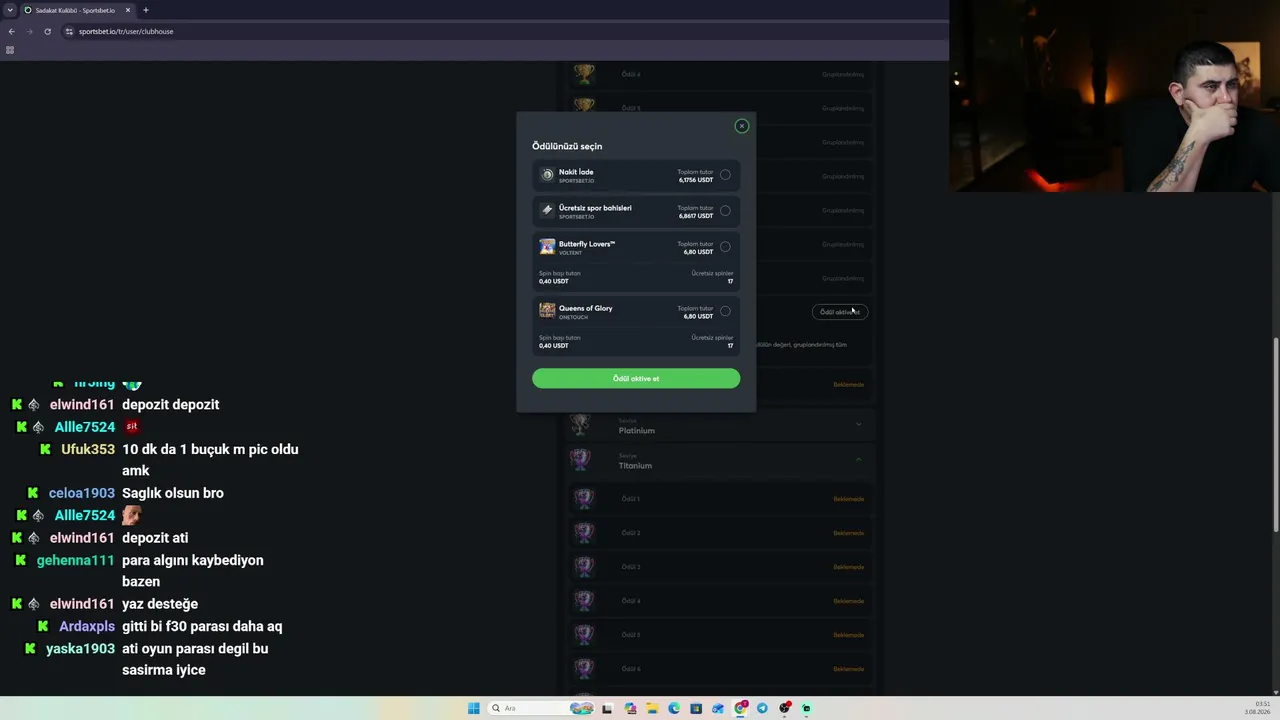Click the outlined Ödül aktive et button behind dialog
Screen dimensions: 1280x720
[840, 312]
